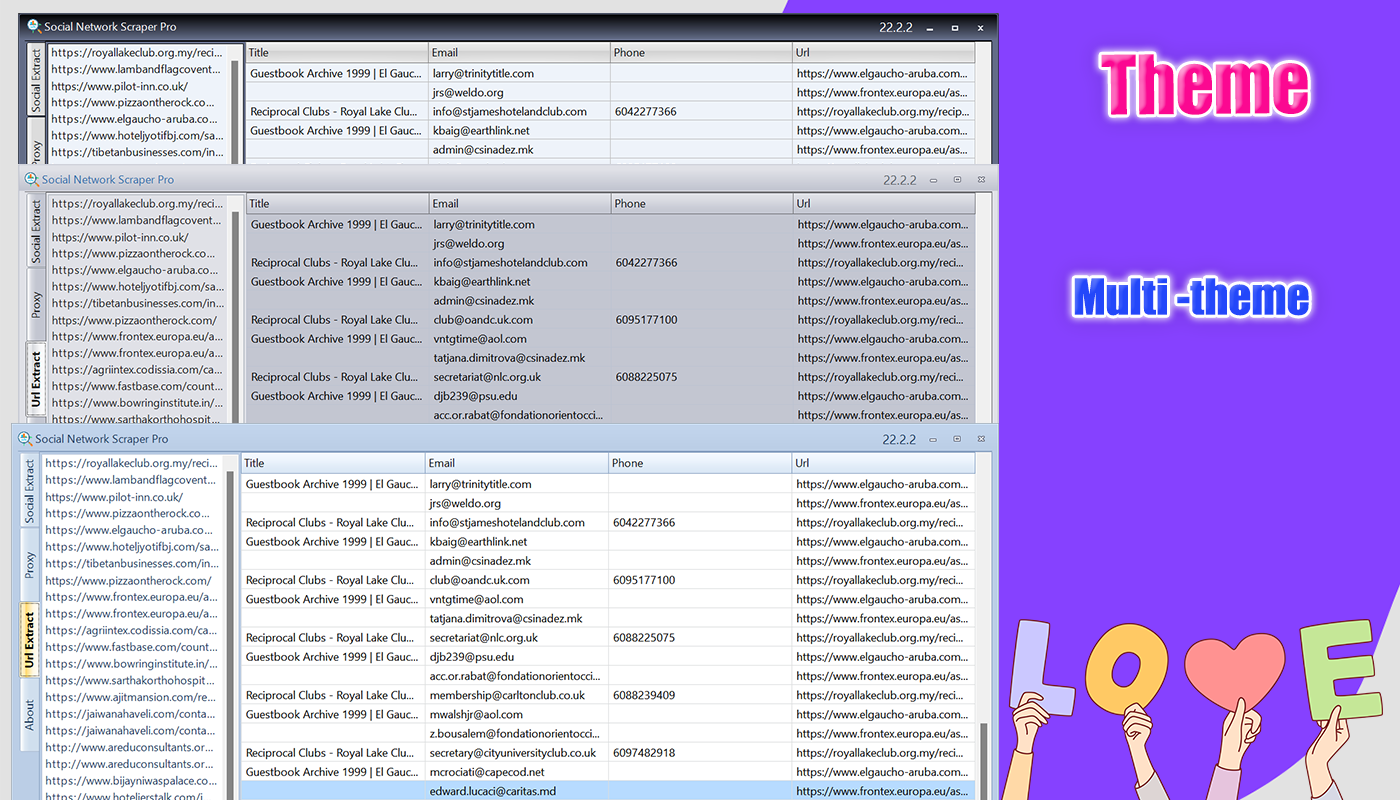Select the edward.lucaci@caritas.md row
Viewport: 1400px width, 800px height.
click(x=608, y=791)
